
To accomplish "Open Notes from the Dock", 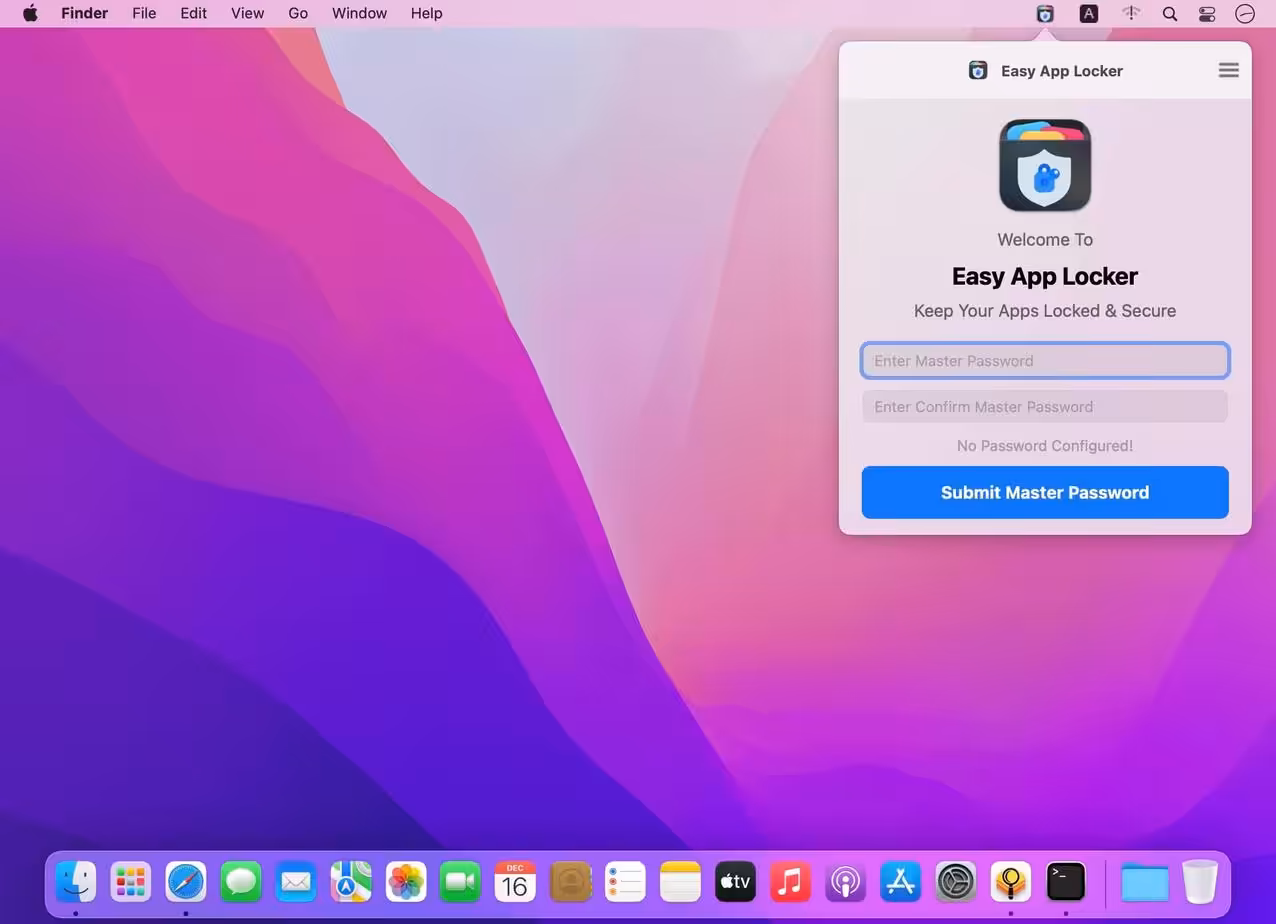I will tap(680, 882).
